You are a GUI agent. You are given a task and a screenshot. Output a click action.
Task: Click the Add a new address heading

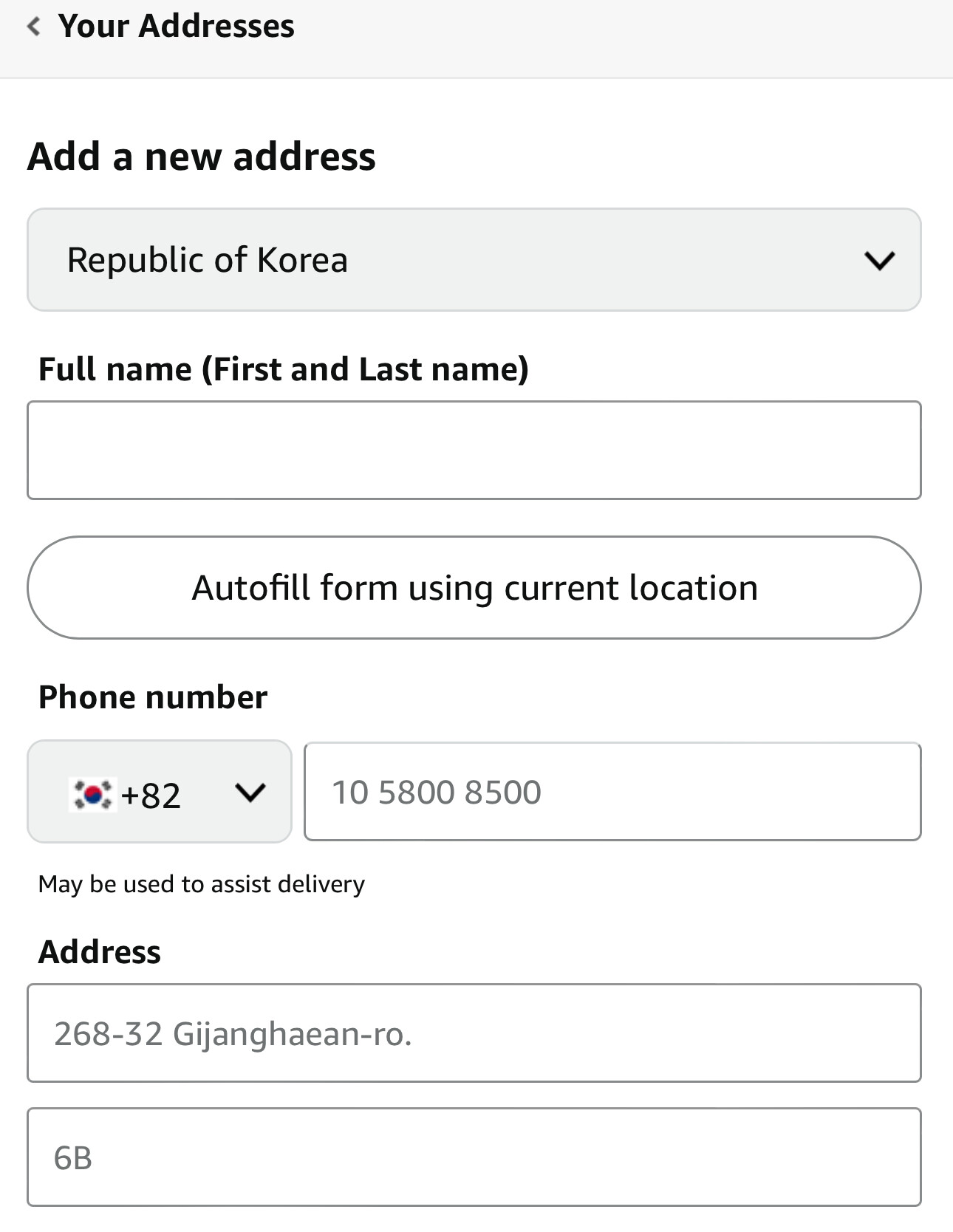[x=202, y=157]
